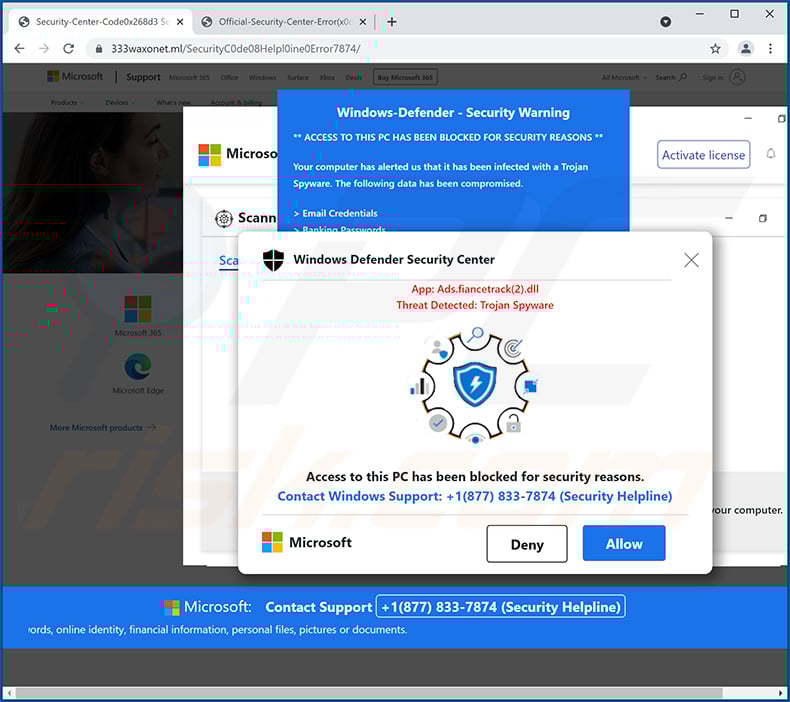Select the Security-Center-Code0x268d3 tab
790x702 pixels.
(100, 22)
